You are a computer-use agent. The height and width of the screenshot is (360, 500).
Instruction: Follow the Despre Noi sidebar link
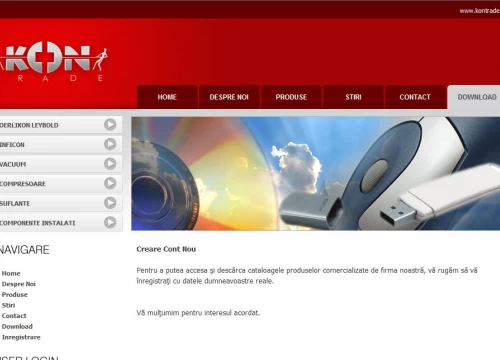click(x=19, y=284)
